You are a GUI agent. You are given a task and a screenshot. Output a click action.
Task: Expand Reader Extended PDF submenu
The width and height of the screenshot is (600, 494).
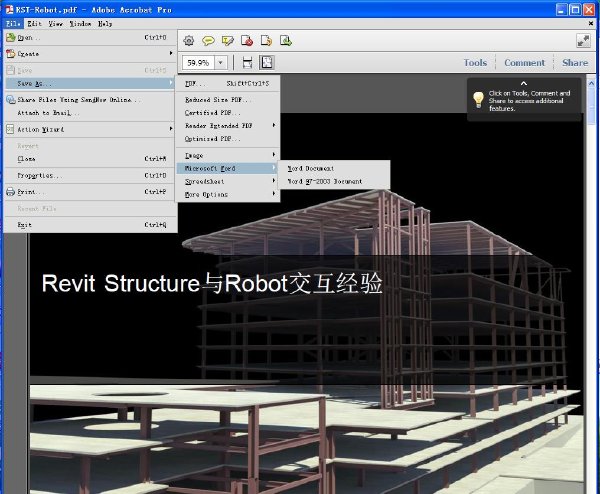coord(228,126)
